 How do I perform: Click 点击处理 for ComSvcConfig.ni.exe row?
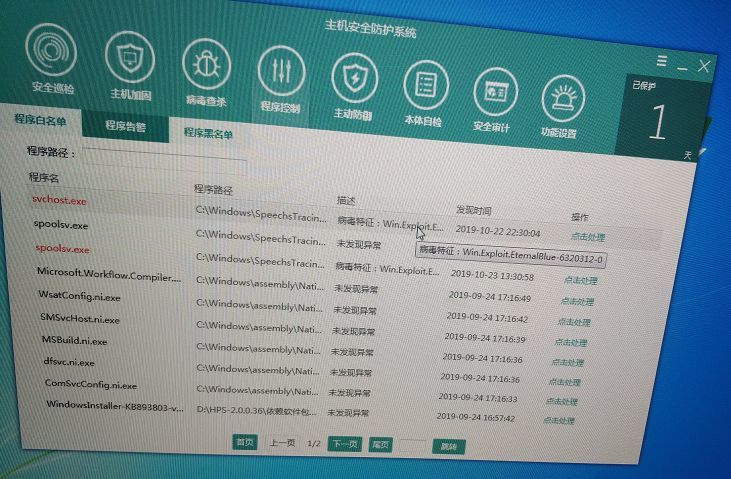[x=561, y=402]
